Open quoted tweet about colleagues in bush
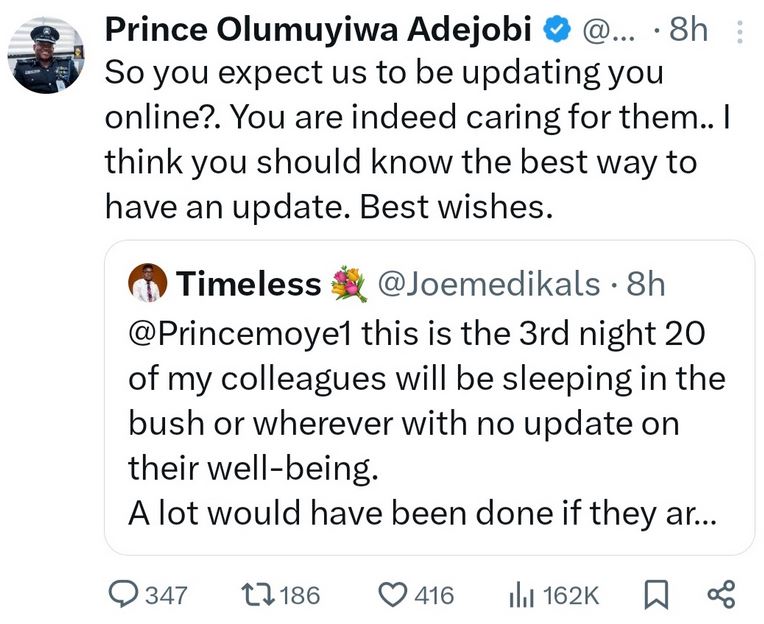Viewport: 764px width, 624px height. [428, 422]
